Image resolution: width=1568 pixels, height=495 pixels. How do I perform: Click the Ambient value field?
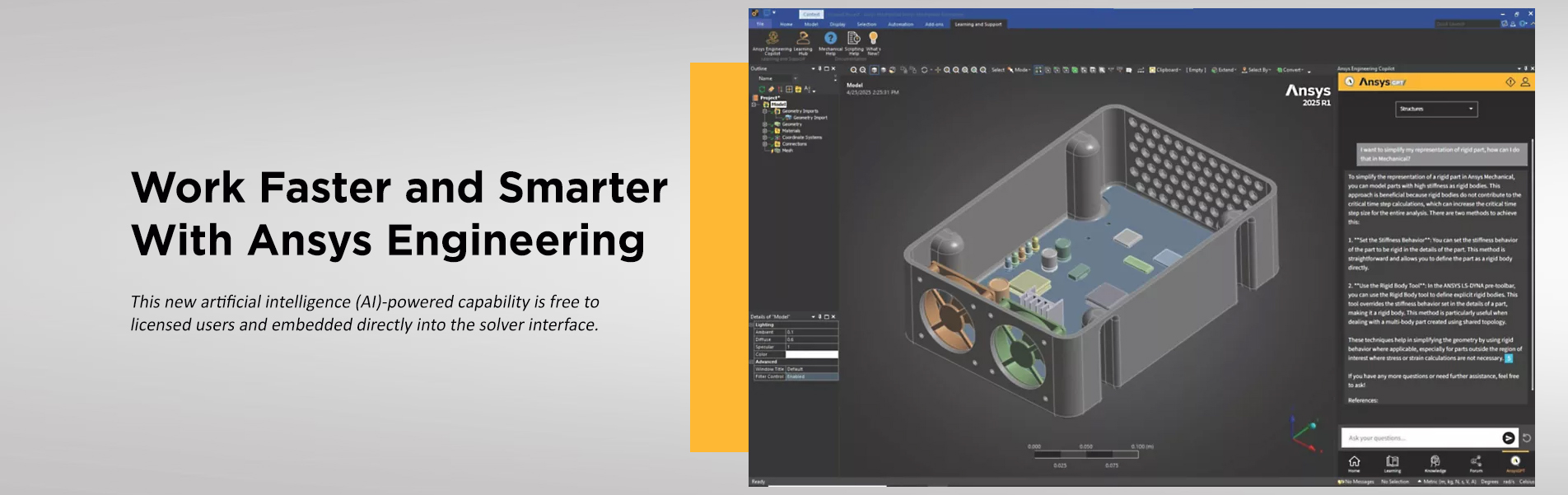click(x=812, y=332)
